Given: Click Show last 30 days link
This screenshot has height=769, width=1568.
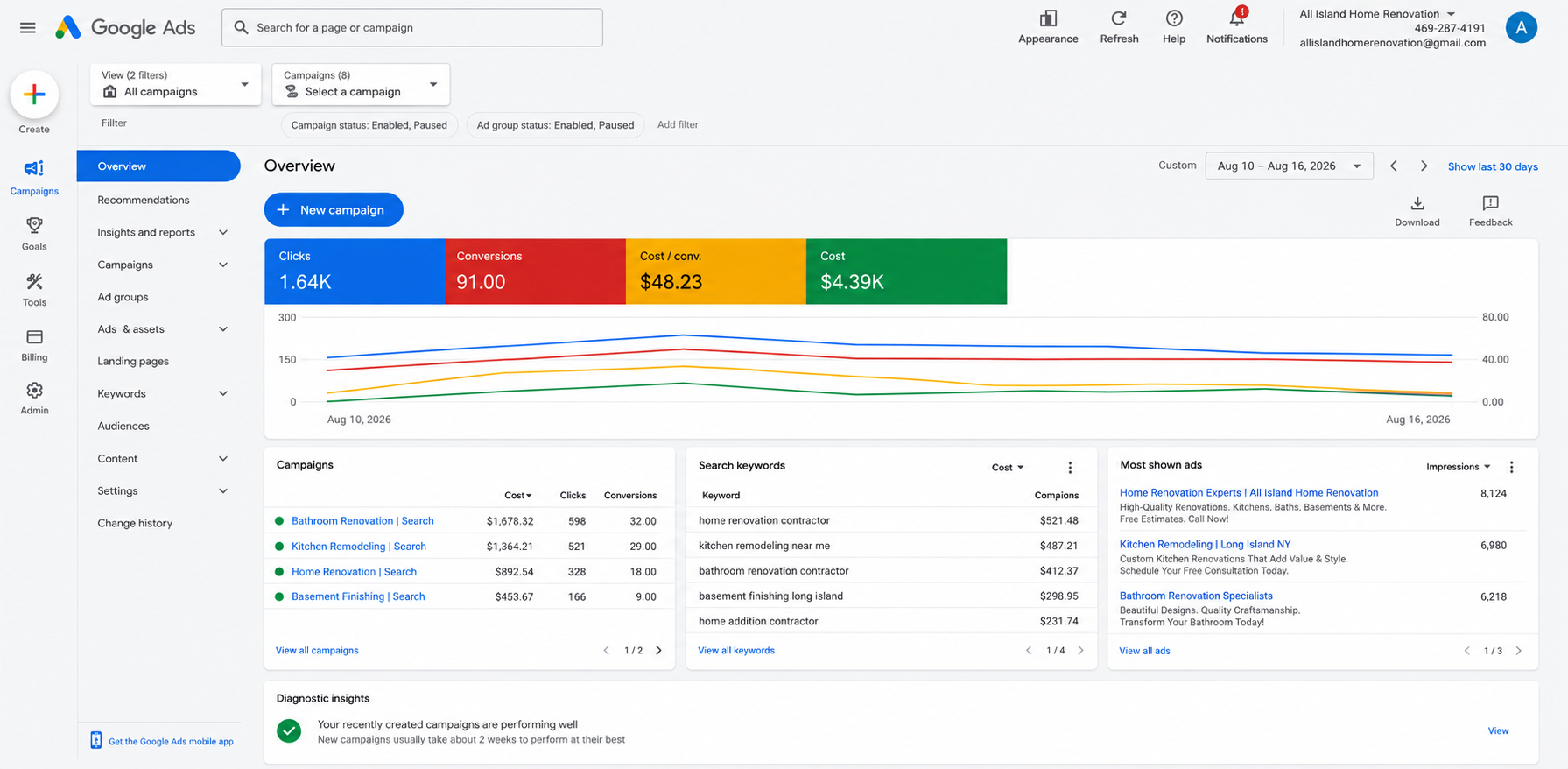Looking at the screenshot, I should pos(1493,166).
